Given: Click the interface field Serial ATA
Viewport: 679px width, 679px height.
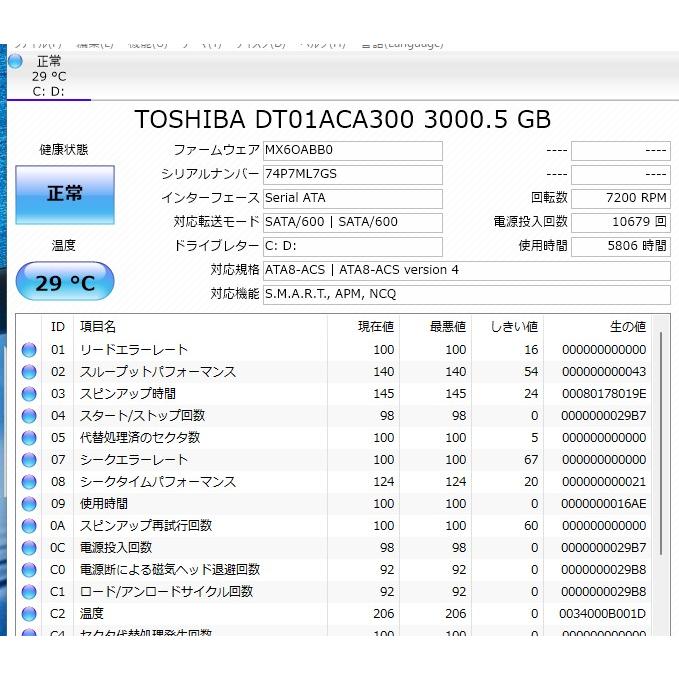Looking at the screenshot, I should (353, 198).
